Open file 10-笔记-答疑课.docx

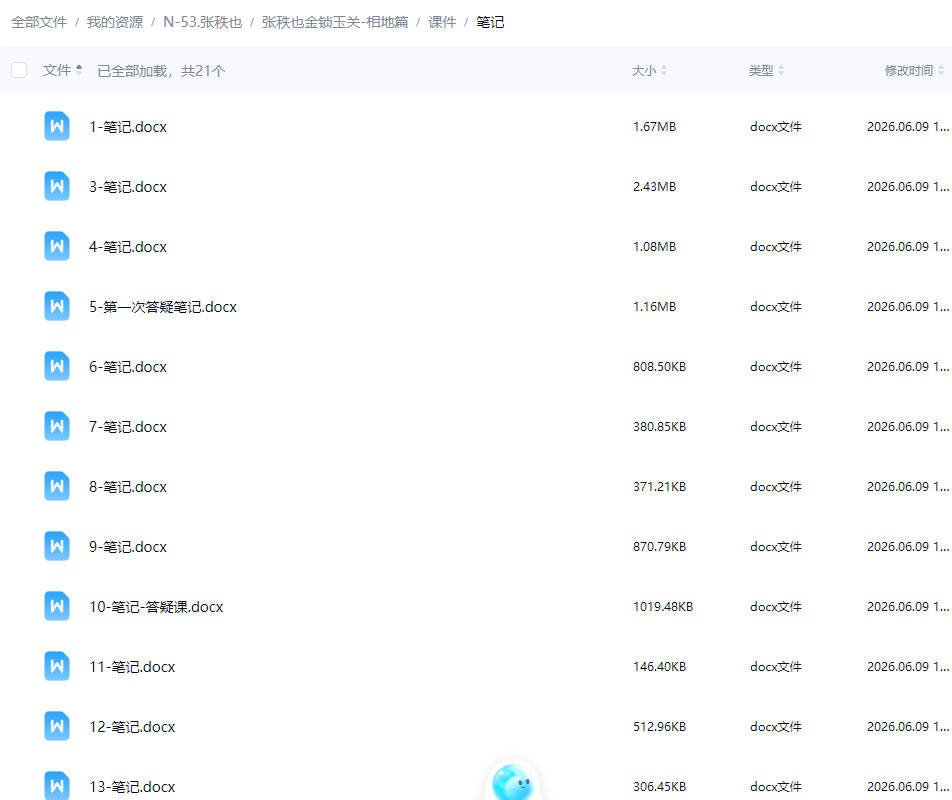(156, 608)
